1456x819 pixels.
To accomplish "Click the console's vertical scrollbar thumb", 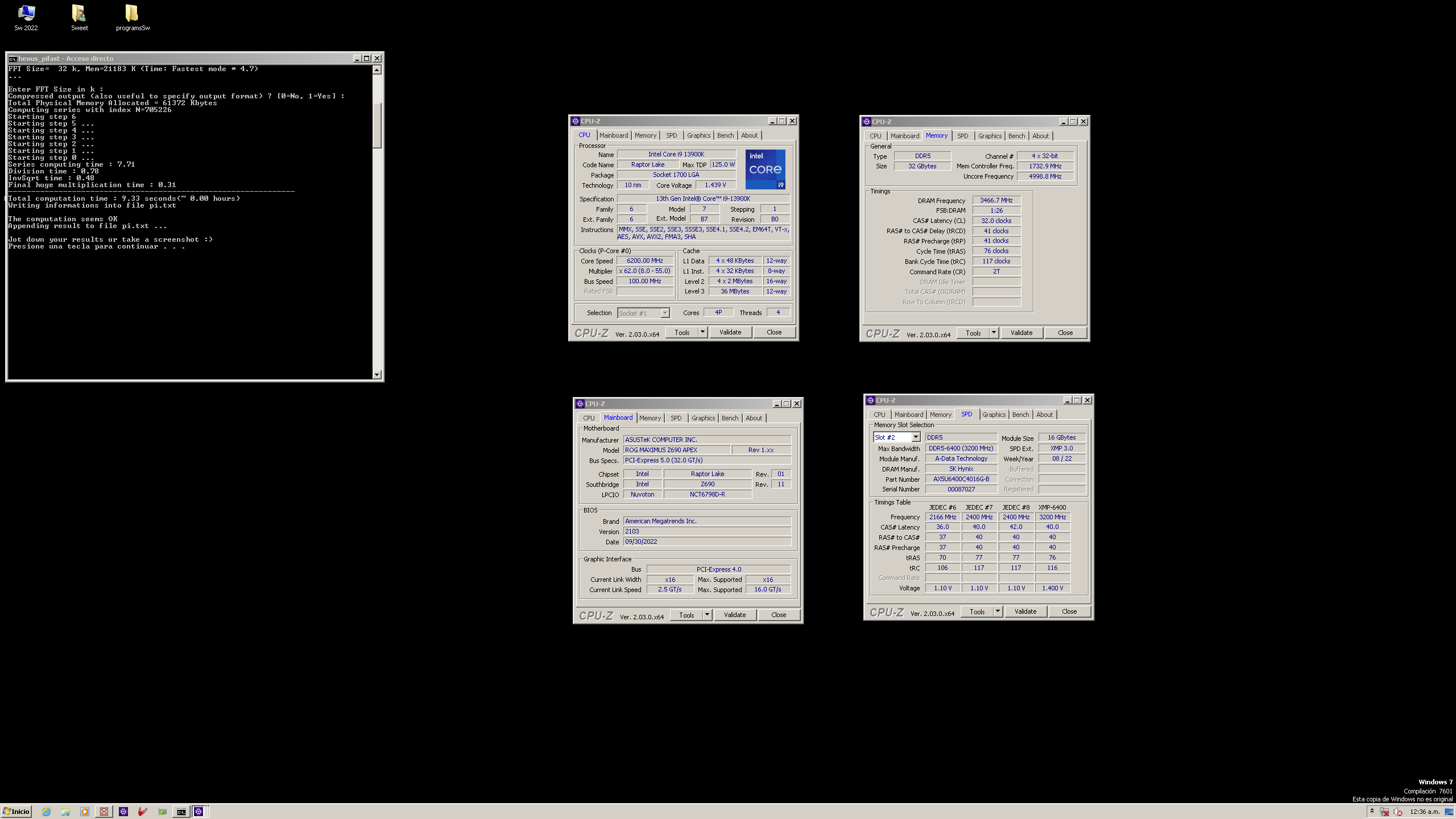I will click(377, 125).
